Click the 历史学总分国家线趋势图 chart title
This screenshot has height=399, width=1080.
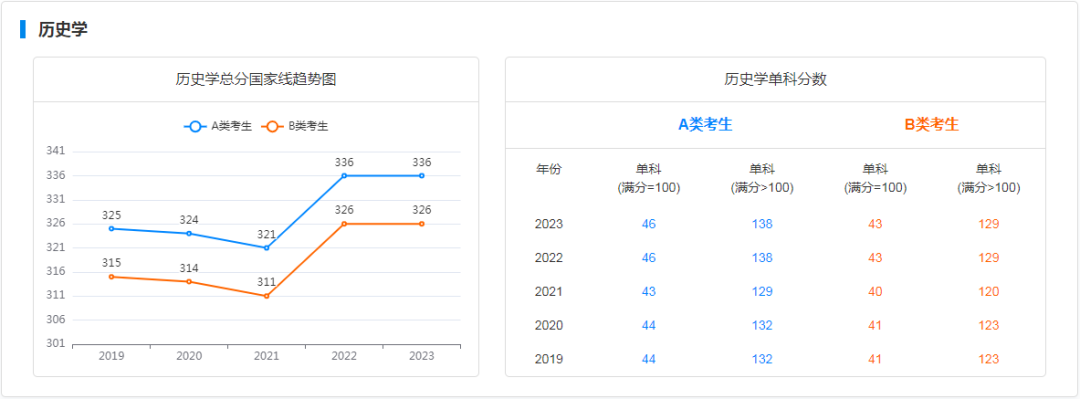point(256,79)
